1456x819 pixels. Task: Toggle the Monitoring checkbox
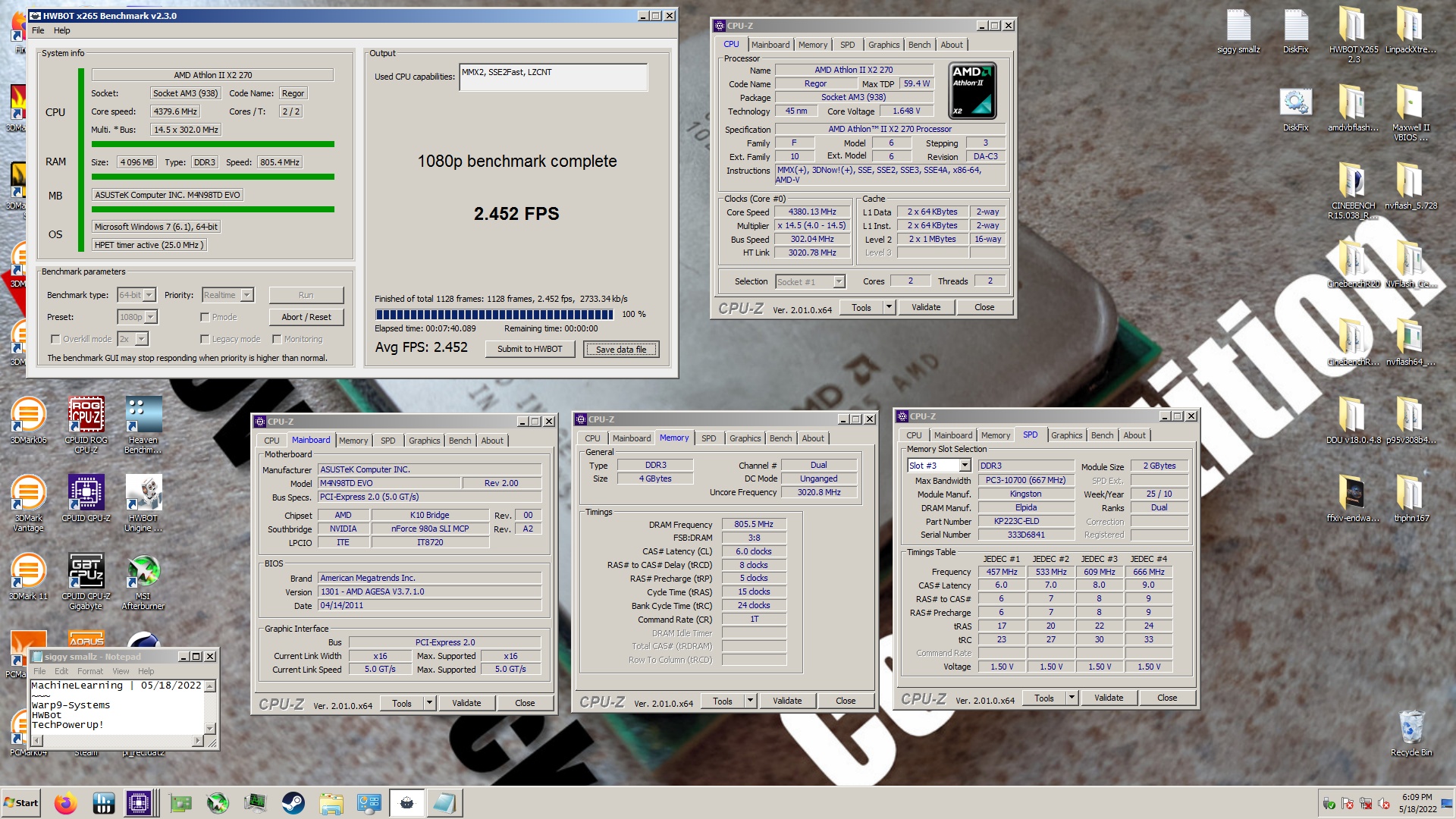tap(277, 339)
